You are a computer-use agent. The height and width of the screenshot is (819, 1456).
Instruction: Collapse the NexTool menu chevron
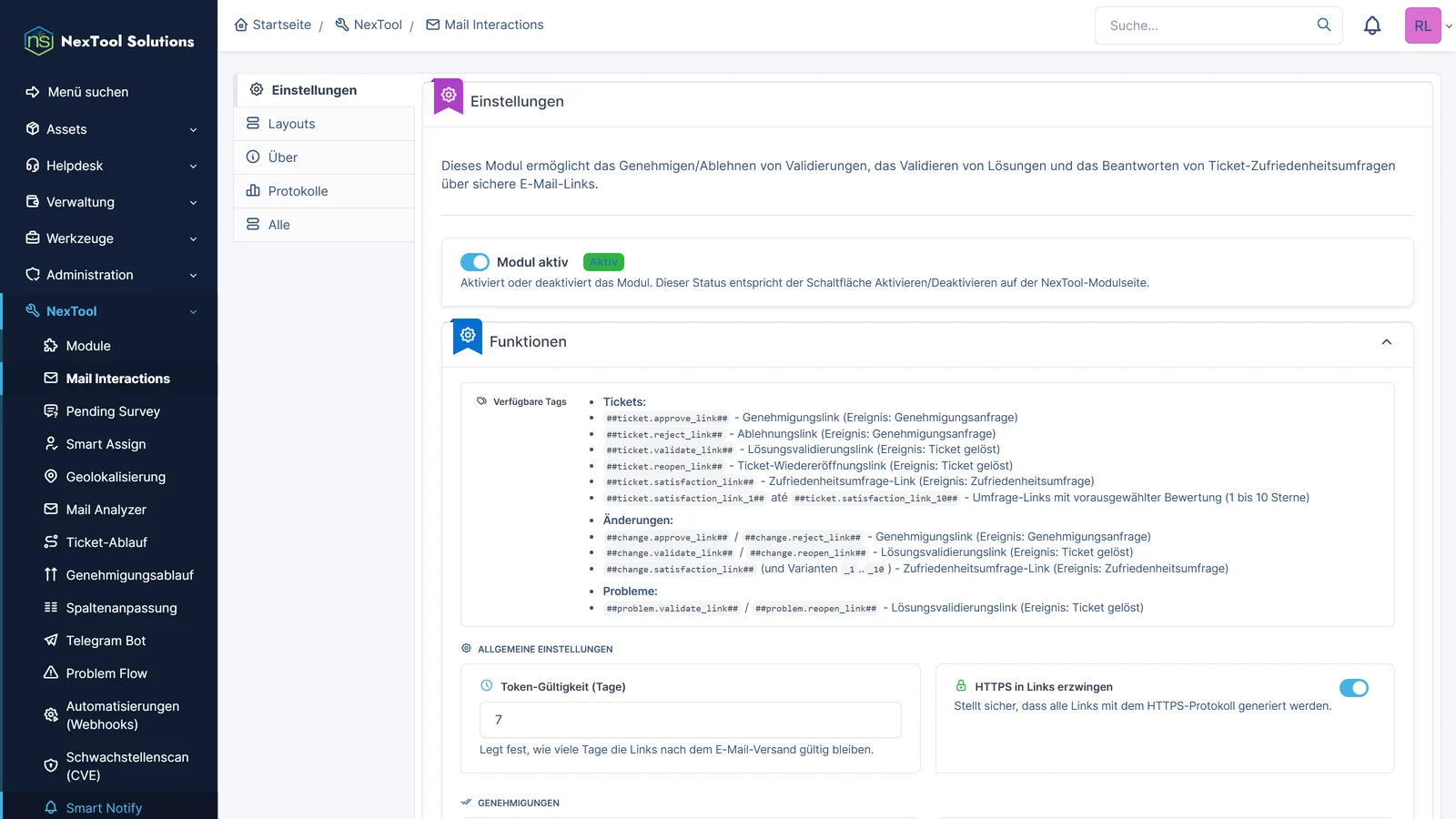(x=193, y=312)
